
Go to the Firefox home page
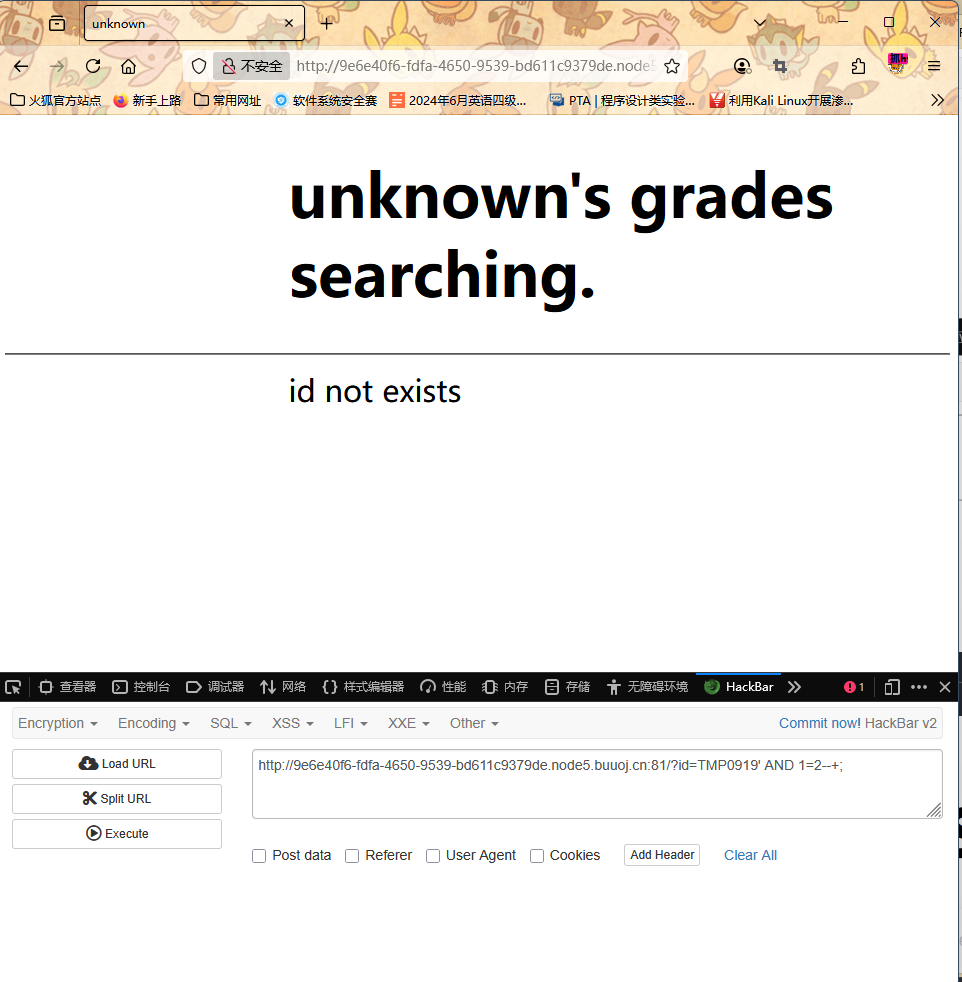[x=128, y=66]
